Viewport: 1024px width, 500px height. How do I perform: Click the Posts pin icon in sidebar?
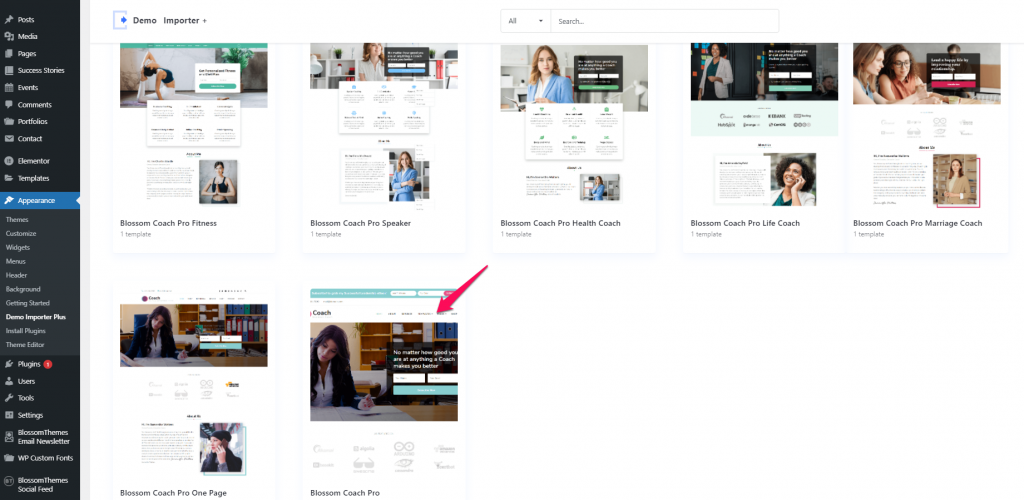9,20
